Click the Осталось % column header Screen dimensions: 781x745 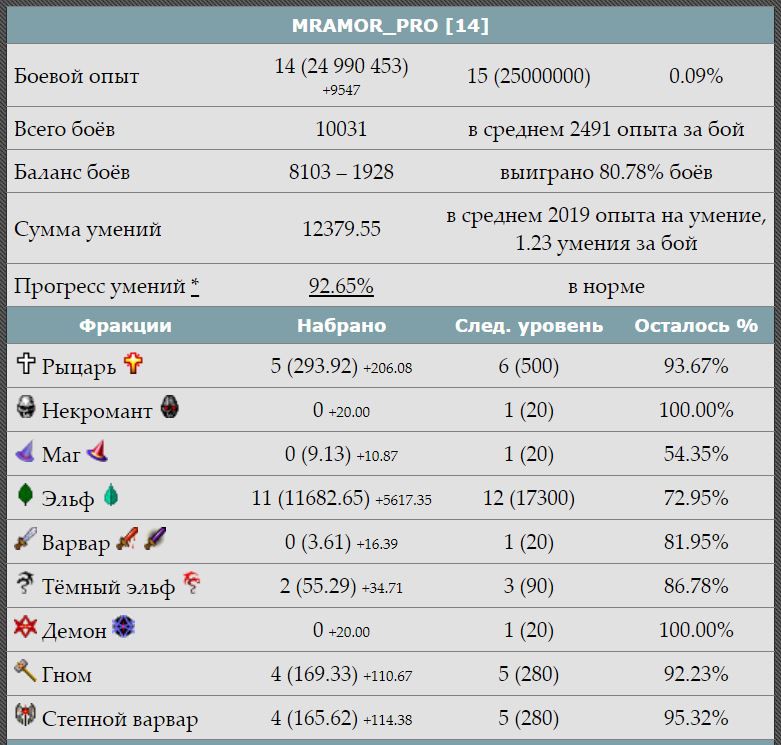tap(696, 326)
